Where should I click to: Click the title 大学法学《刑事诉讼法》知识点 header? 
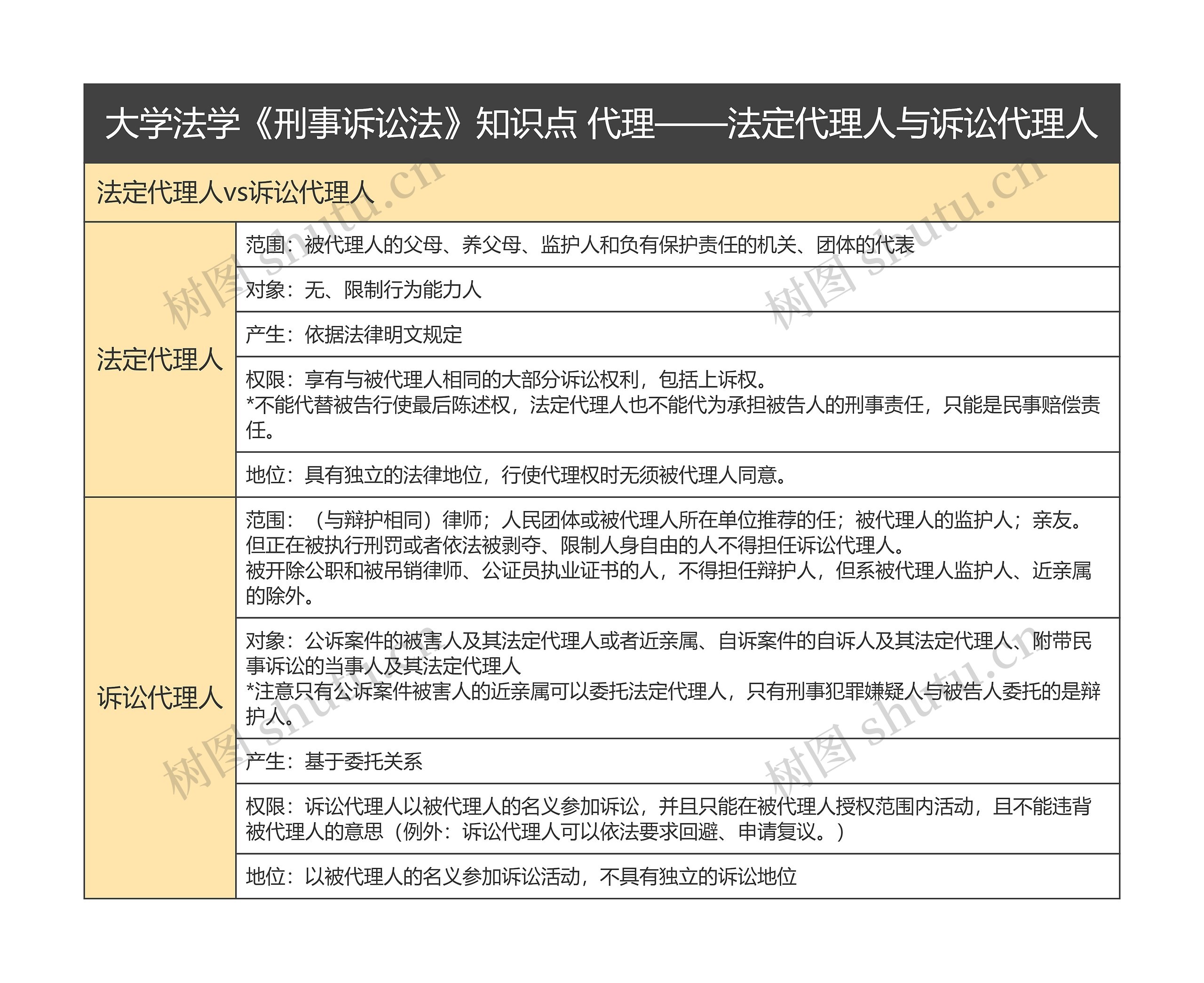(602, 124)
